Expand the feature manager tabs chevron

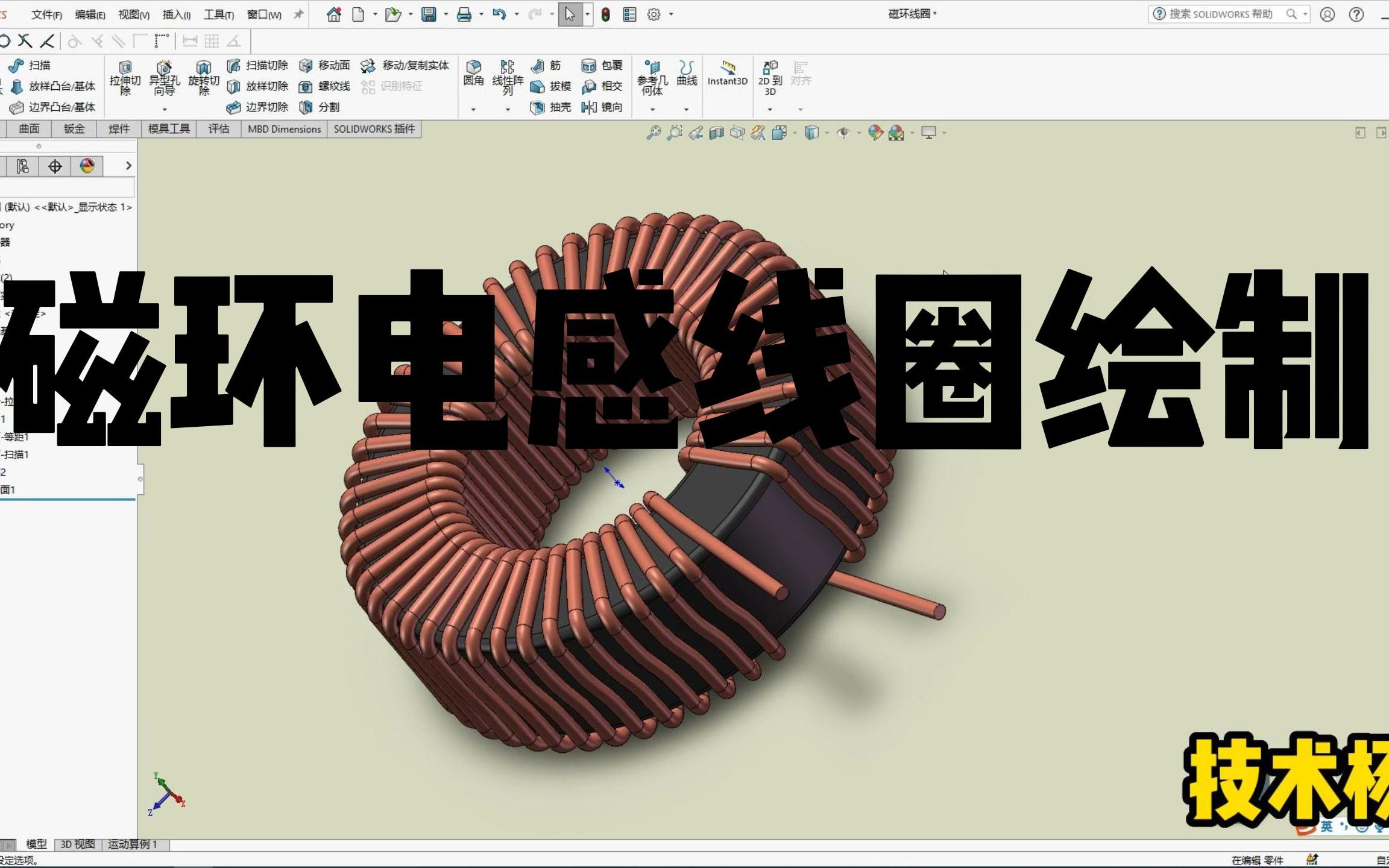tap(128, 166)
